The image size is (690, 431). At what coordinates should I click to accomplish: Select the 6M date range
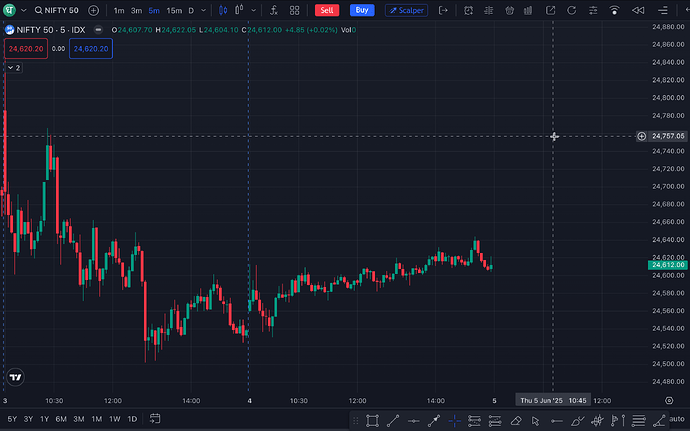[x=60, y=419]
